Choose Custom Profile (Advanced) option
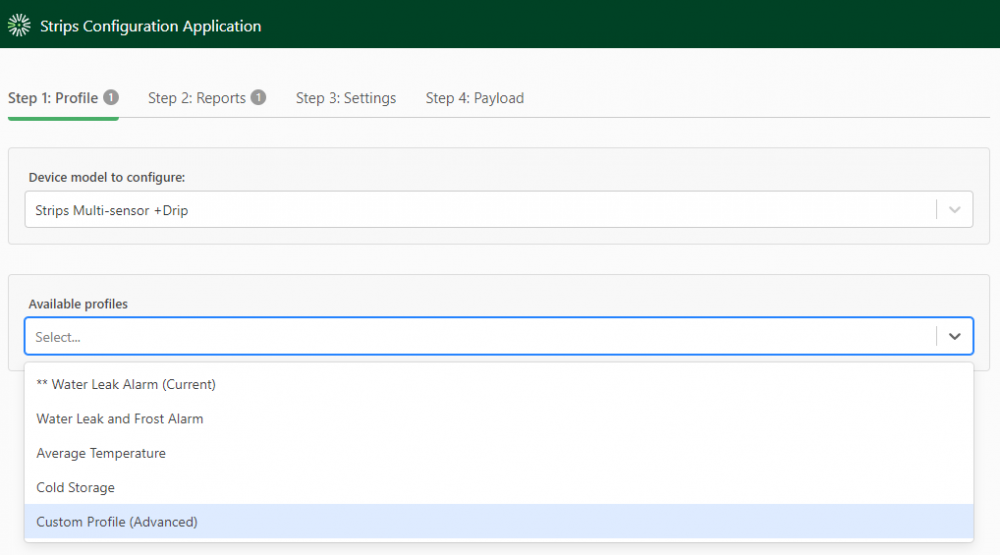This screenshot has width=1000, height=555. pos(499,522)
